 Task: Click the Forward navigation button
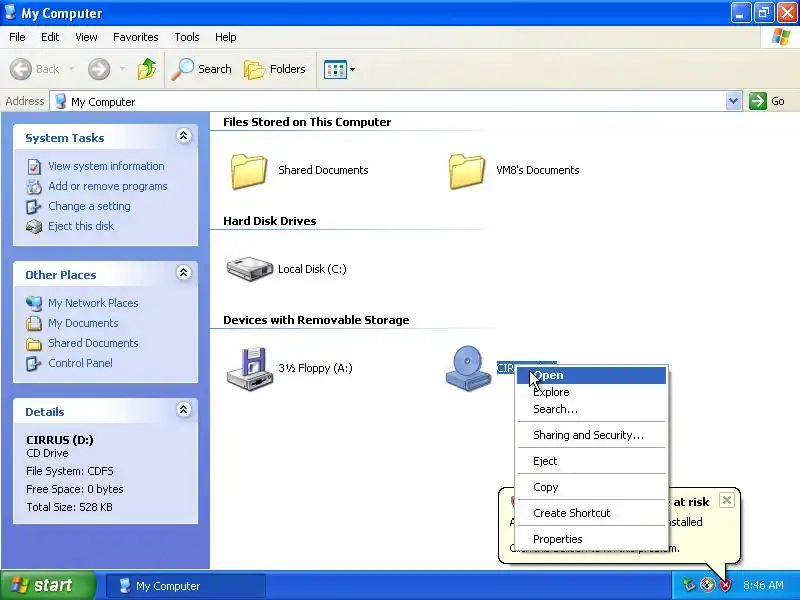tap(99, 69)
